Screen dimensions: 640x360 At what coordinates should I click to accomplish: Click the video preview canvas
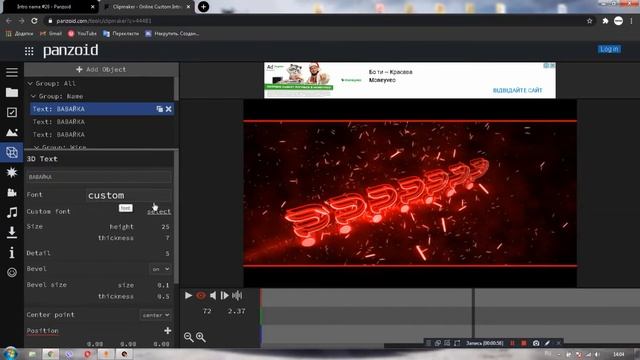[410, 193]
